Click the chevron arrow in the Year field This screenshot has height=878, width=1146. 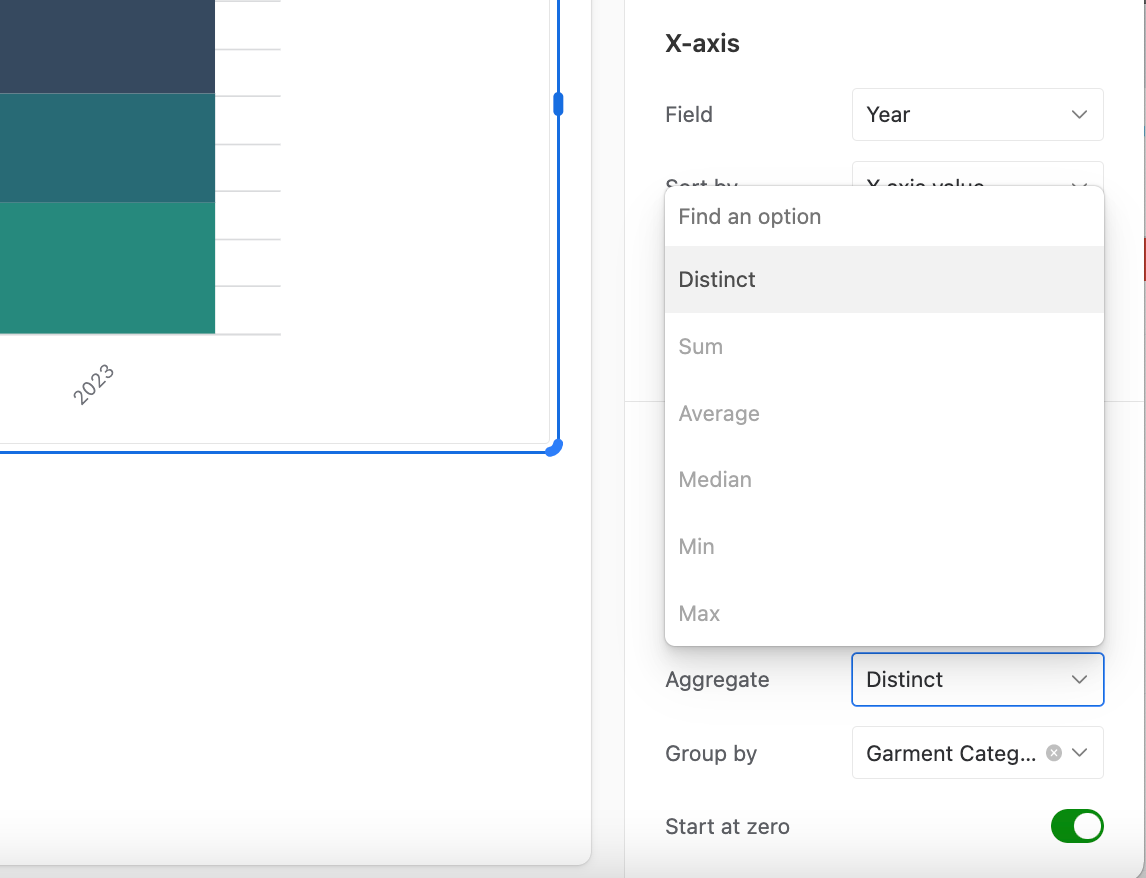1079,114
